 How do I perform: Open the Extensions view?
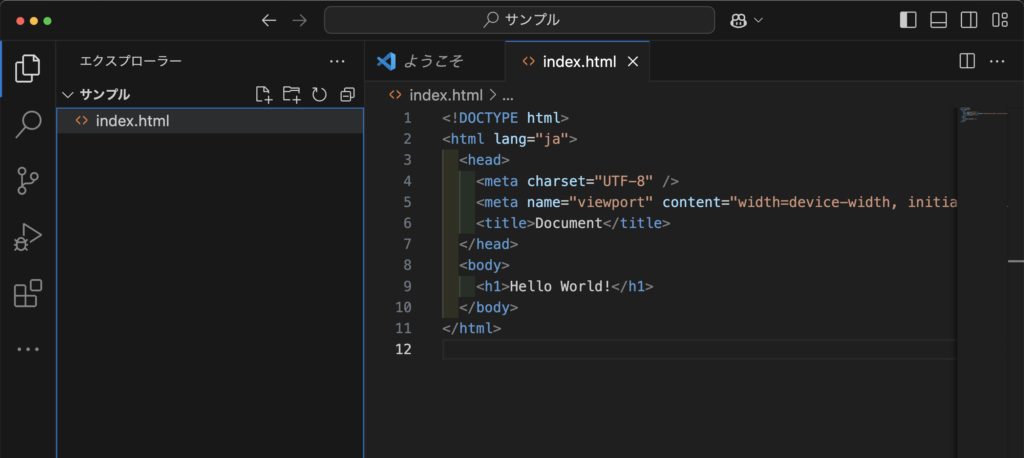coord(28,293)
